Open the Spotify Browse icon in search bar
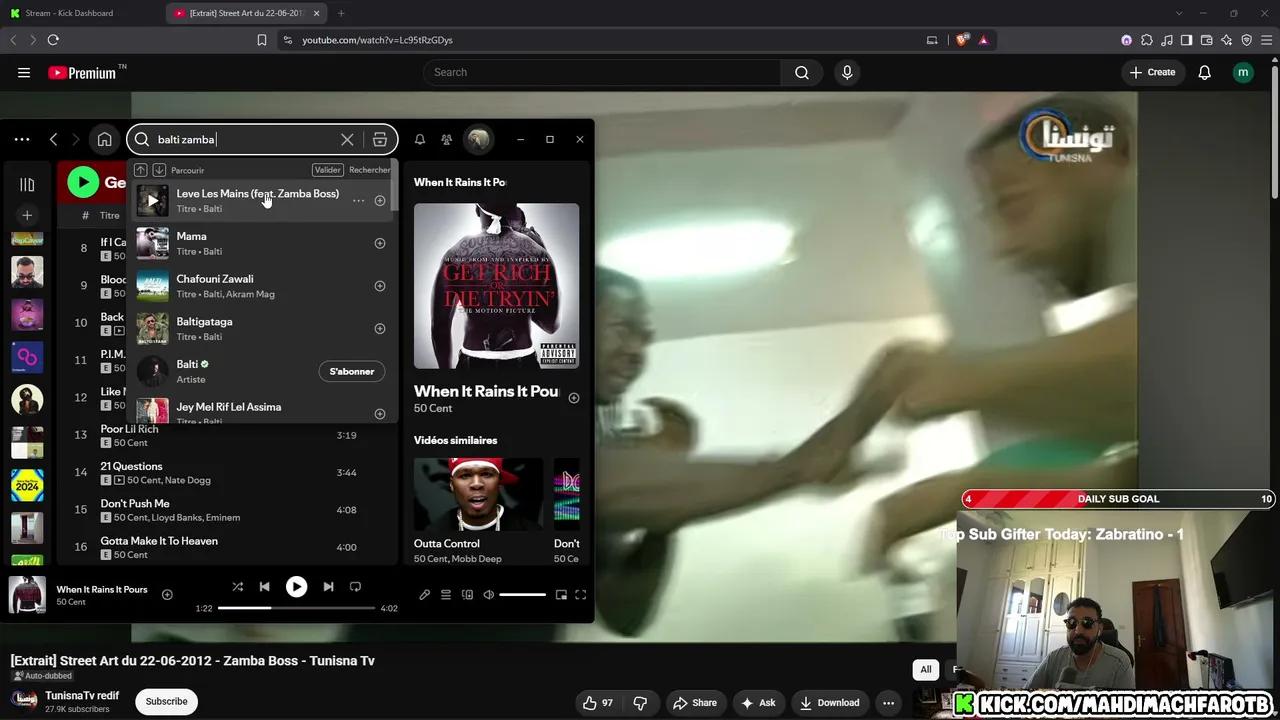The image size is (1280, 720). point(380,140)
